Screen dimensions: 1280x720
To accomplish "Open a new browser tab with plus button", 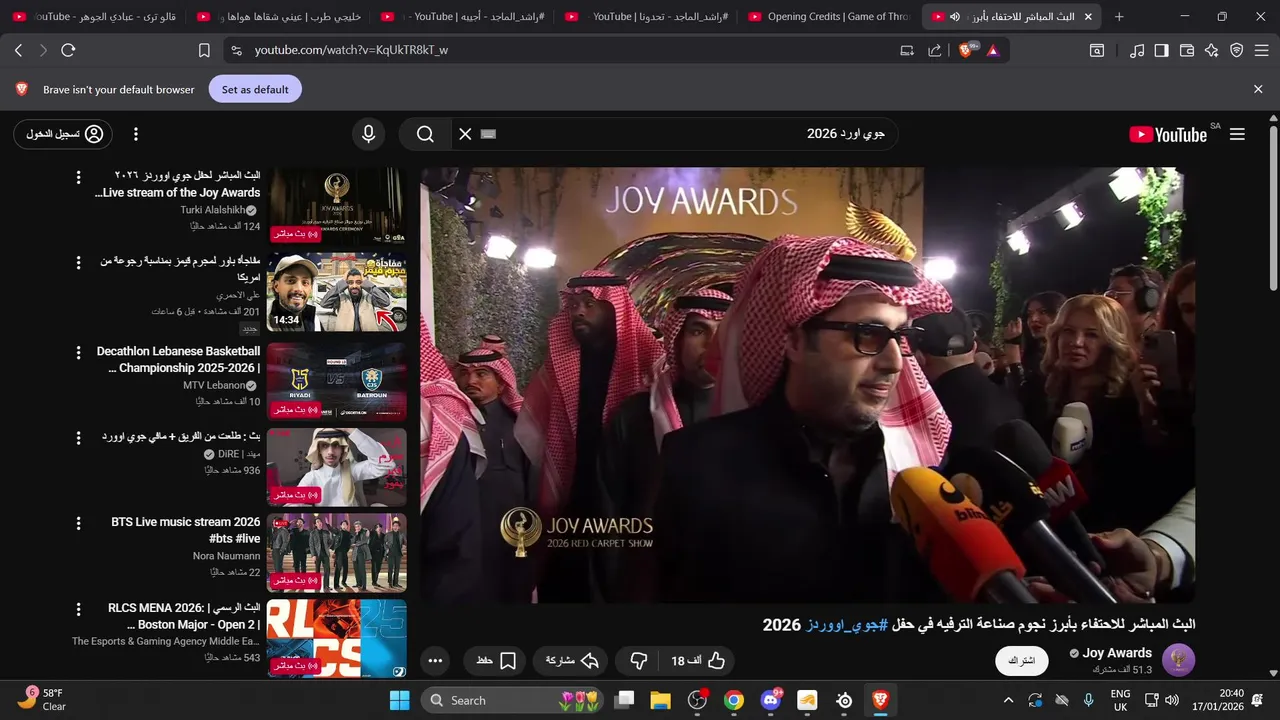I will pyautogui.click(x=1119, y=17).
